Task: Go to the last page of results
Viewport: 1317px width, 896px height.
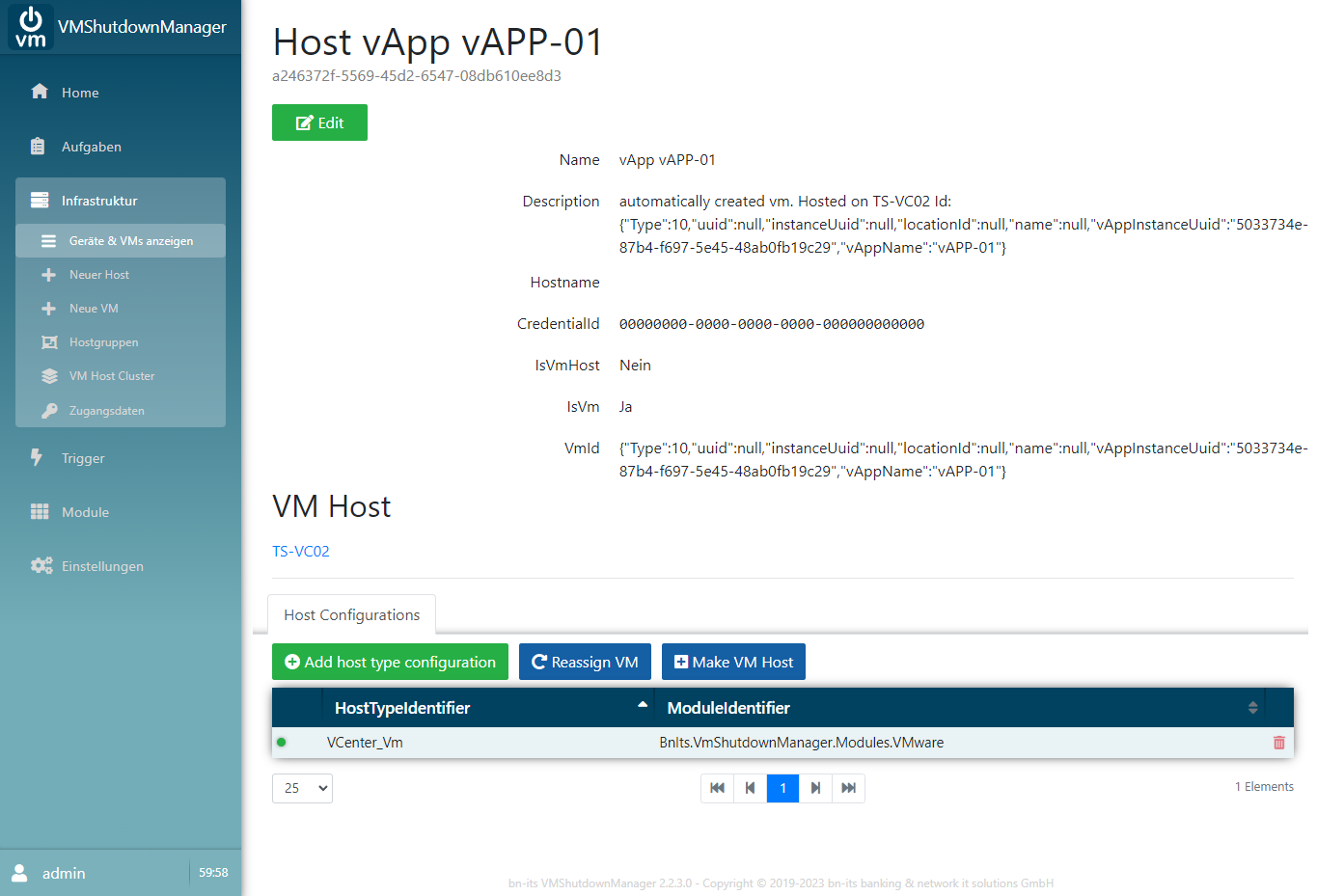Action: click(848, 788)
